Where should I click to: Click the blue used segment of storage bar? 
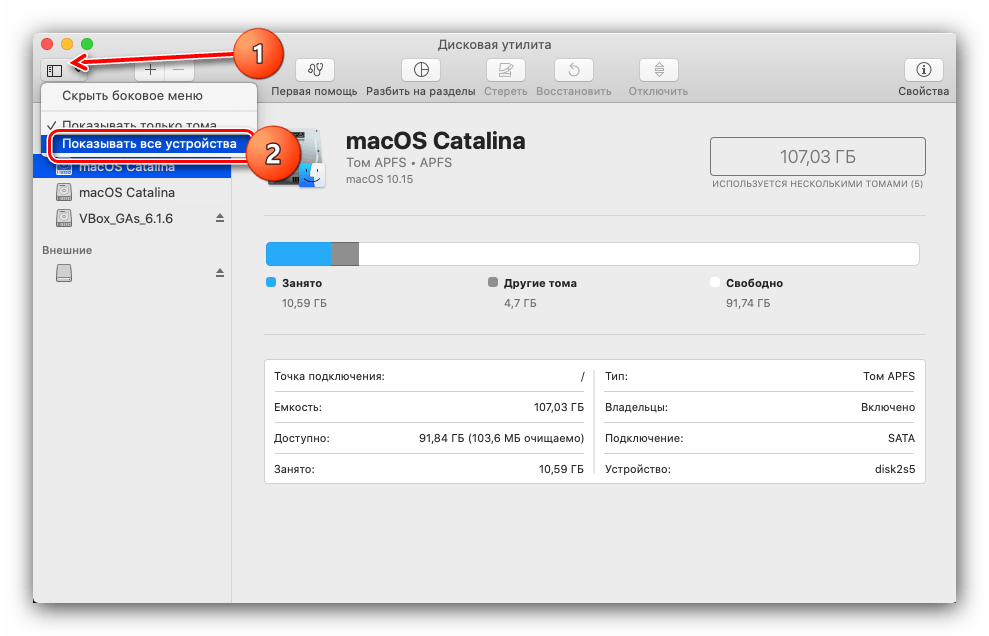point(298,254)
